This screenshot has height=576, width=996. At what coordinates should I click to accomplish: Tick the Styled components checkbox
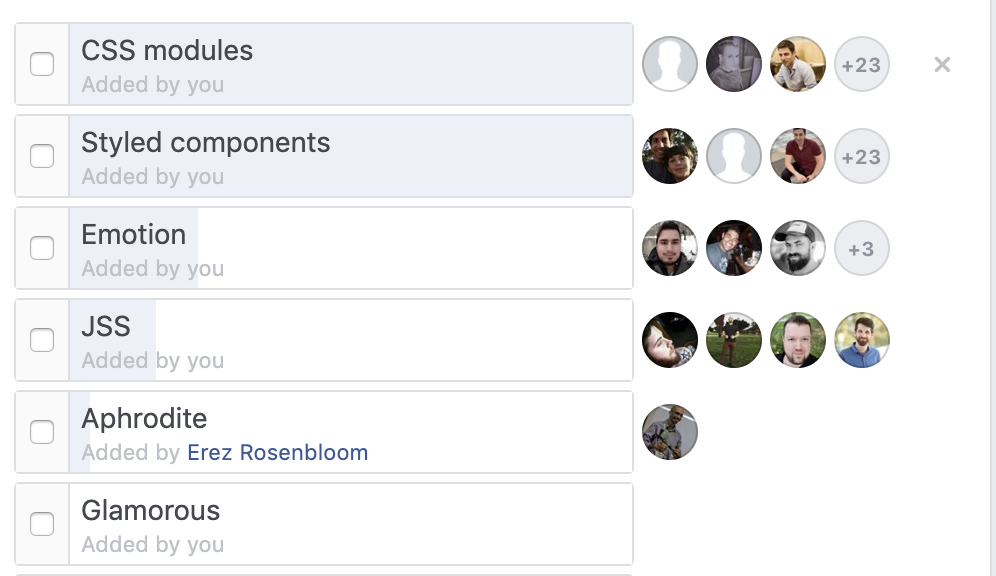(42, 156)
